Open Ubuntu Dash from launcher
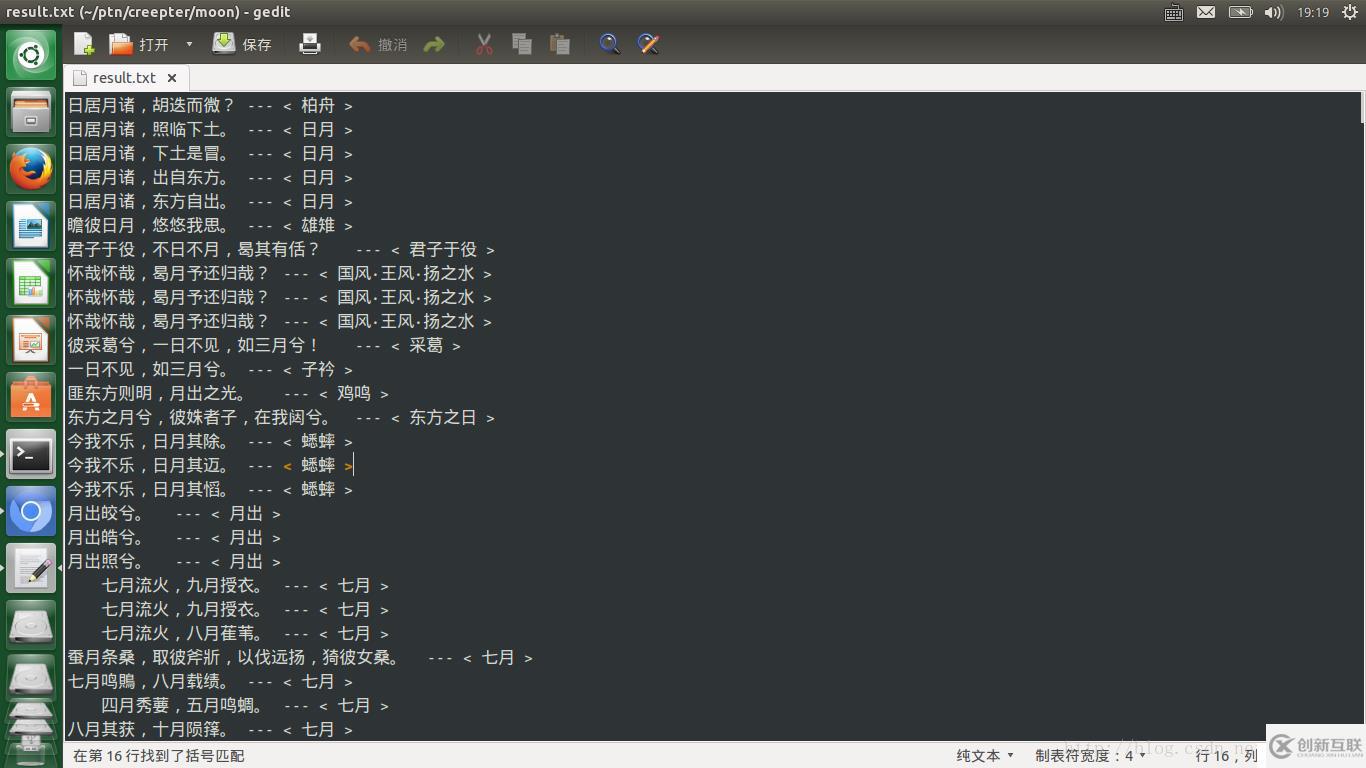This screenshot has width=1366, height=768. tap(31, 54)
